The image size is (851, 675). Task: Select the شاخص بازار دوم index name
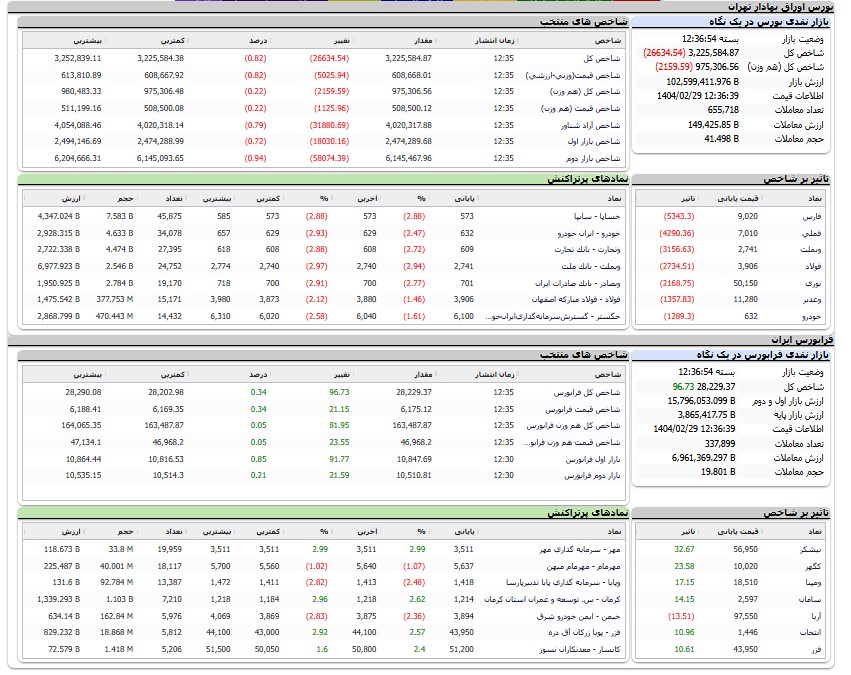(x=593, y=158)
